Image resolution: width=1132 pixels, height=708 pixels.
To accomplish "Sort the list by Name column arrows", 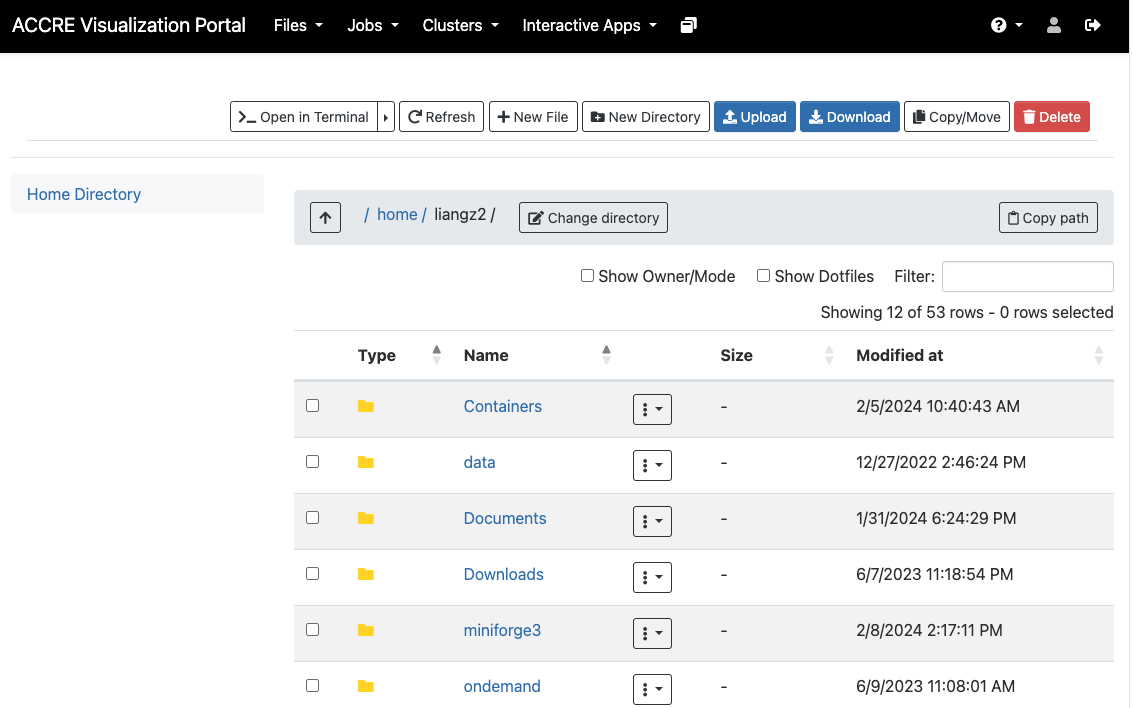I will pos(606,355).
